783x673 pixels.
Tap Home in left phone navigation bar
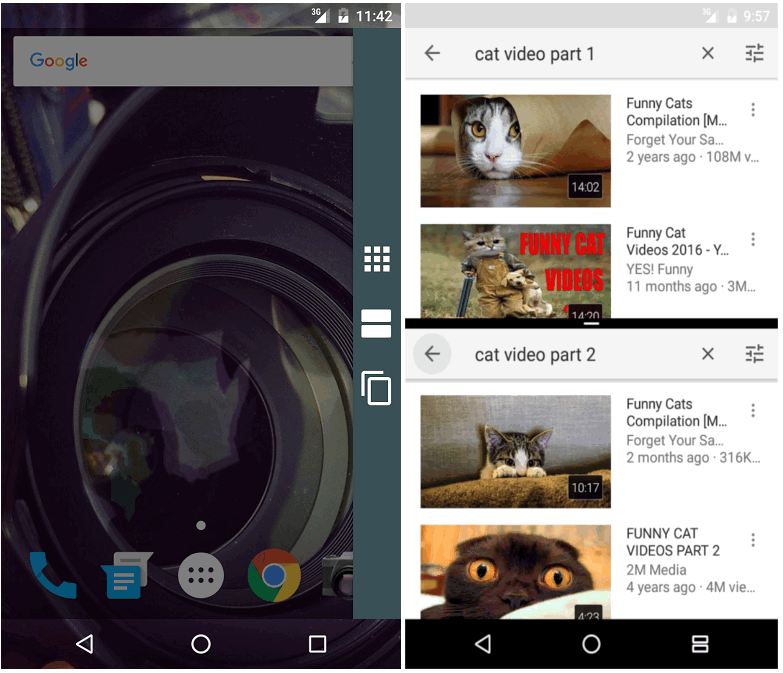click(201, 644)
